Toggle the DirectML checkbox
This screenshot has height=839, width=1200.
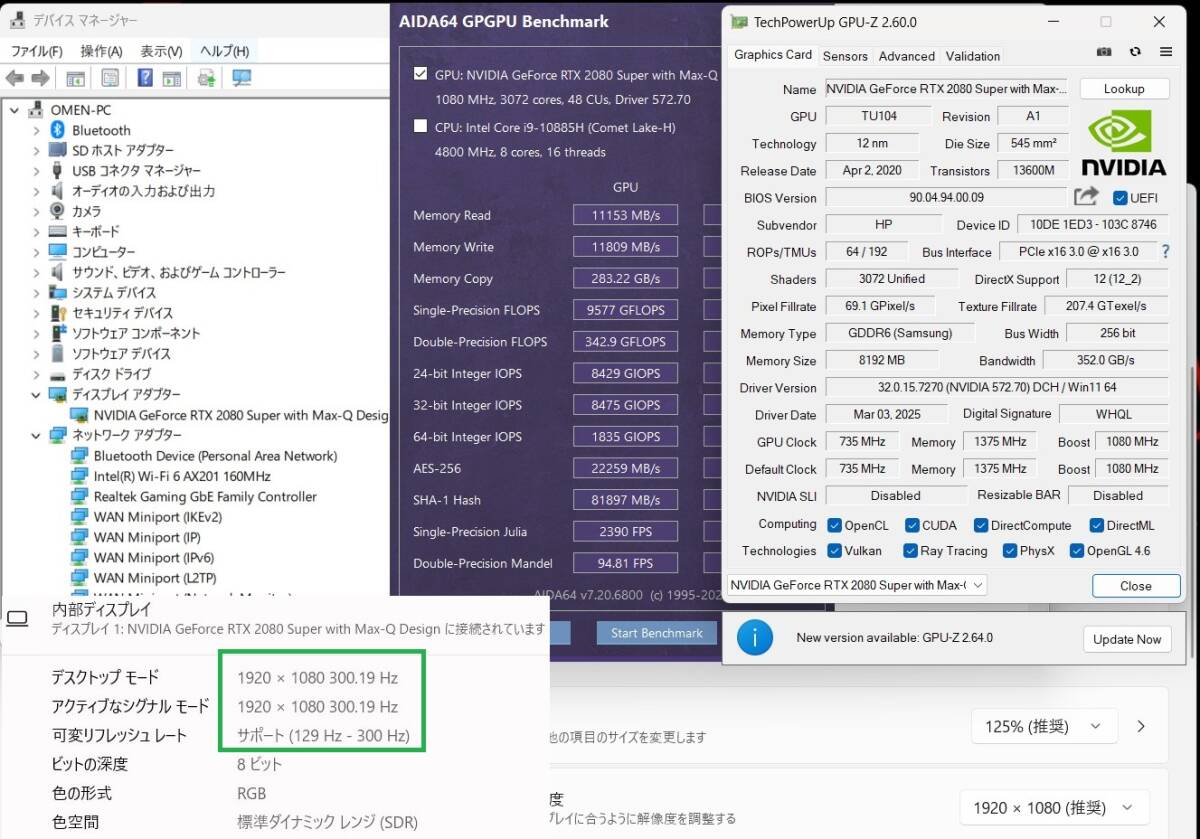1097,525
